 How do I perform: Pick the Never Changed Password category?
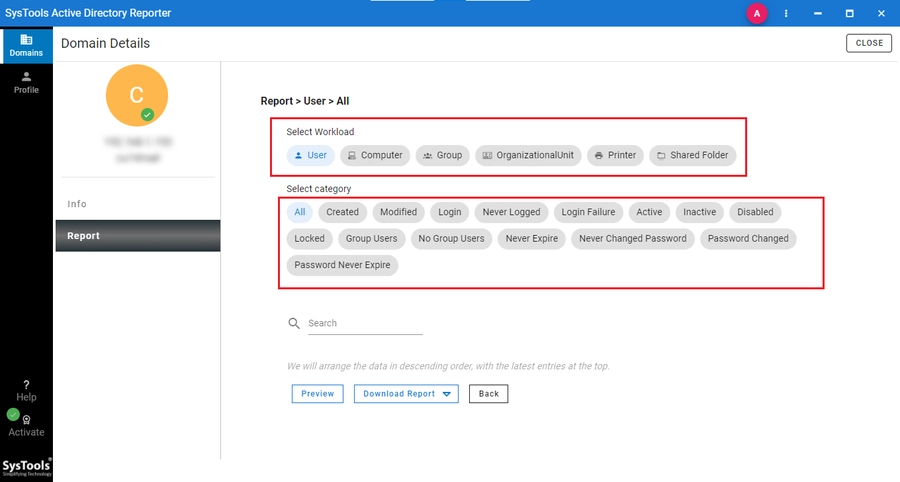(633, 238)
